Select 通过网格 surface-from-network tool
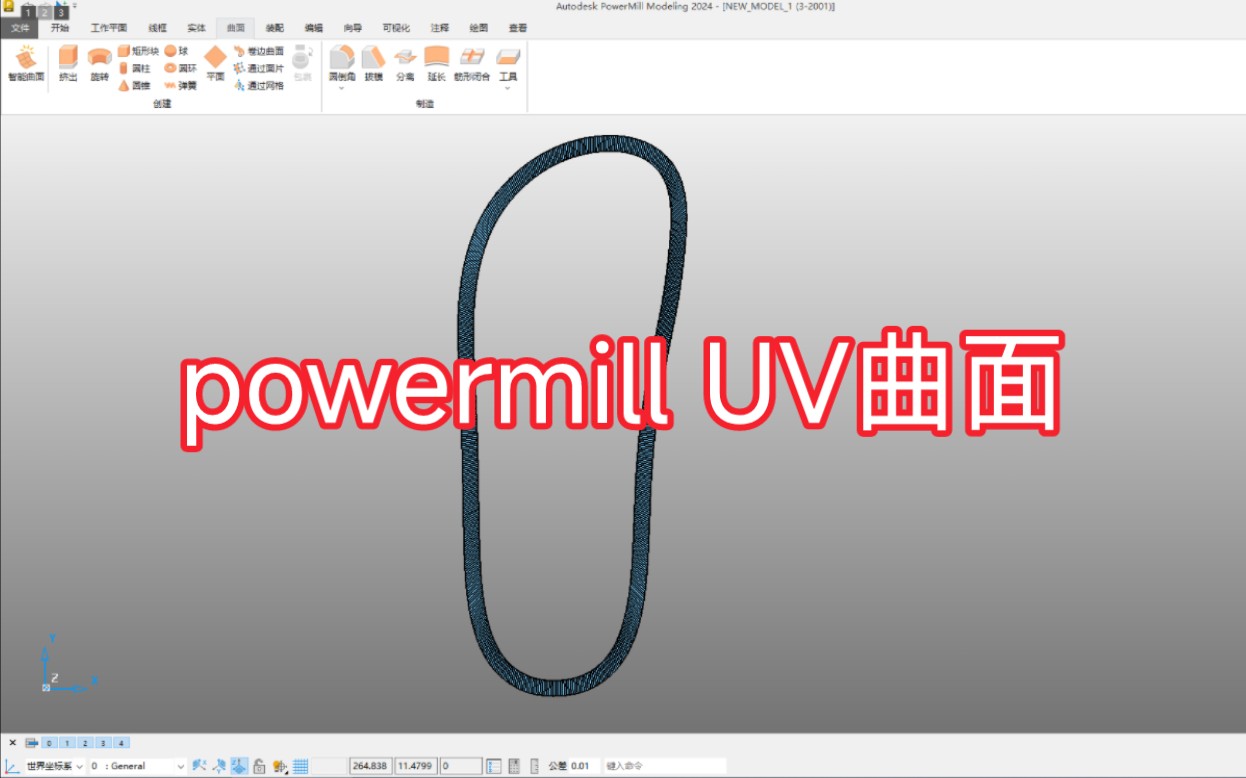Viewport: 1246px width, 778px height. [259, 85]
